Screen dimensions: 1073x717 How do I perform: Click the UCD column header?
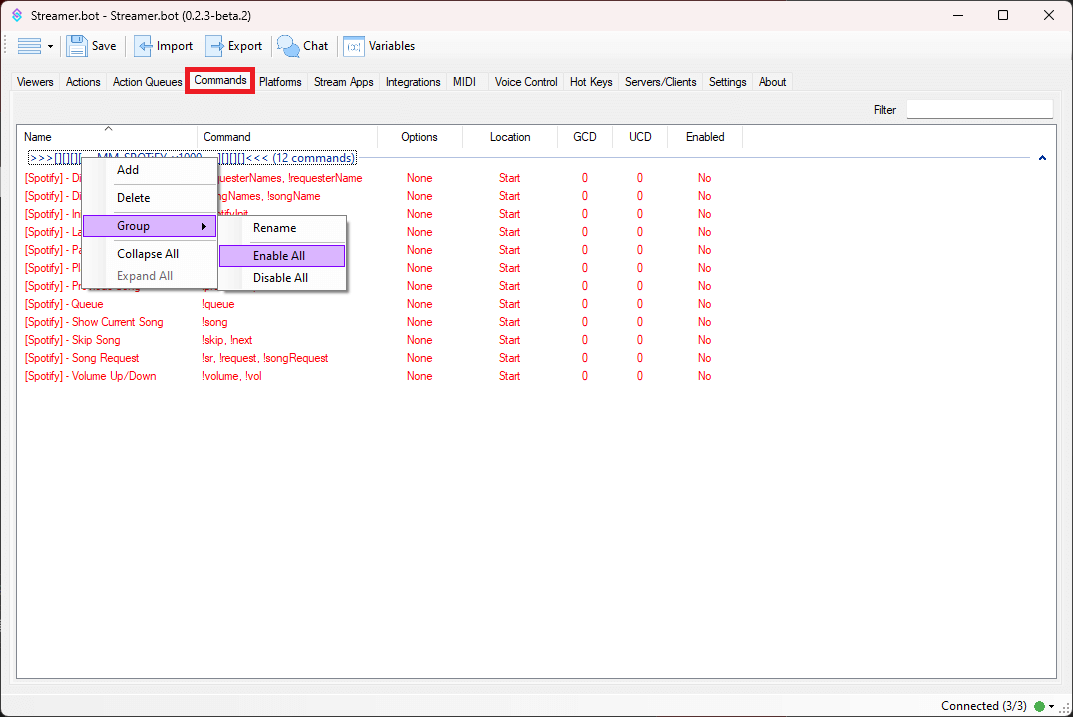click(x=640, y=137)
